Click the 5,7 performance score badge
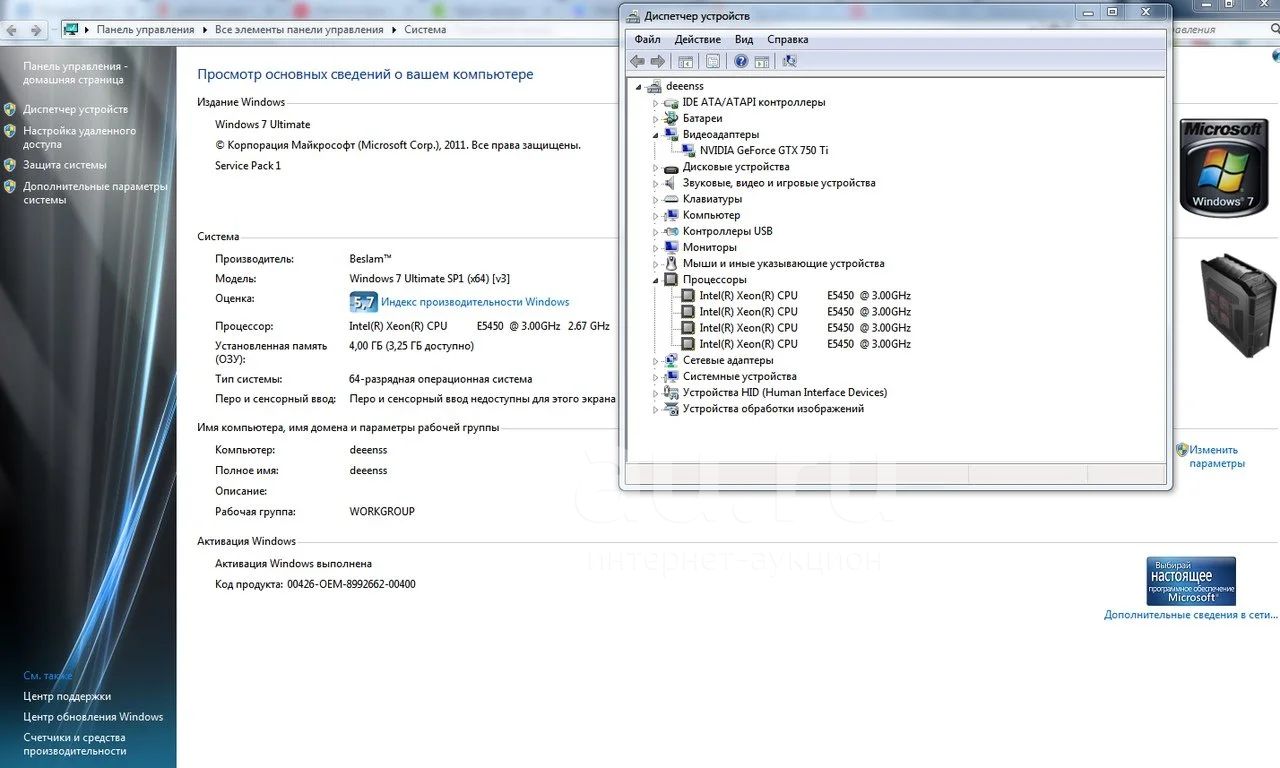 (x=363, y=302)
